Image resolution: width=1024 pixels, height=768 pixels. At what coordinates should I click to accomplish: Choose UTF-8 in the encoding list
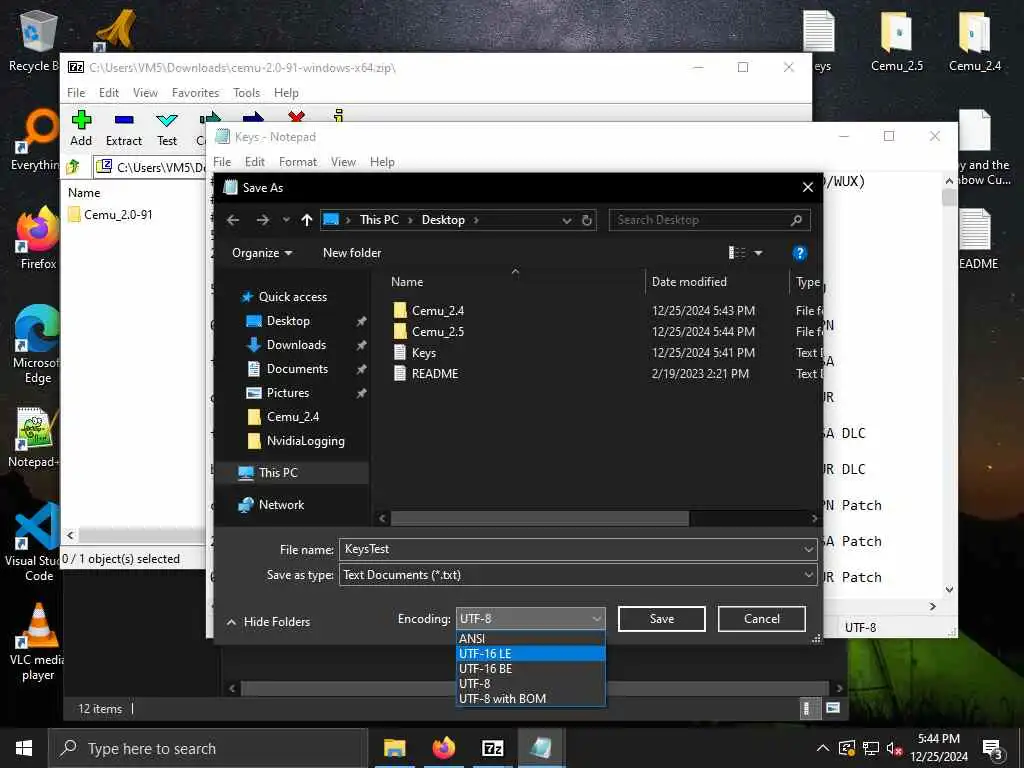pyautogui.click(x=530, y=684)
